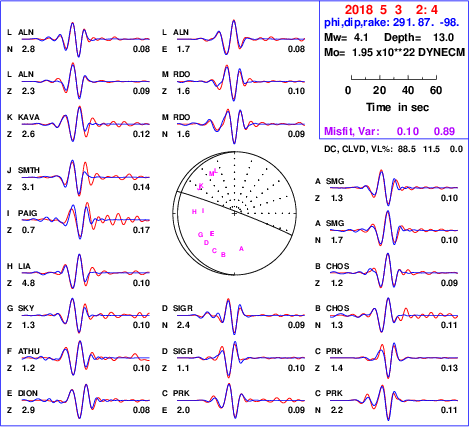
Task: Select the LIA Z waveform trace
Action: coord(86,273)
